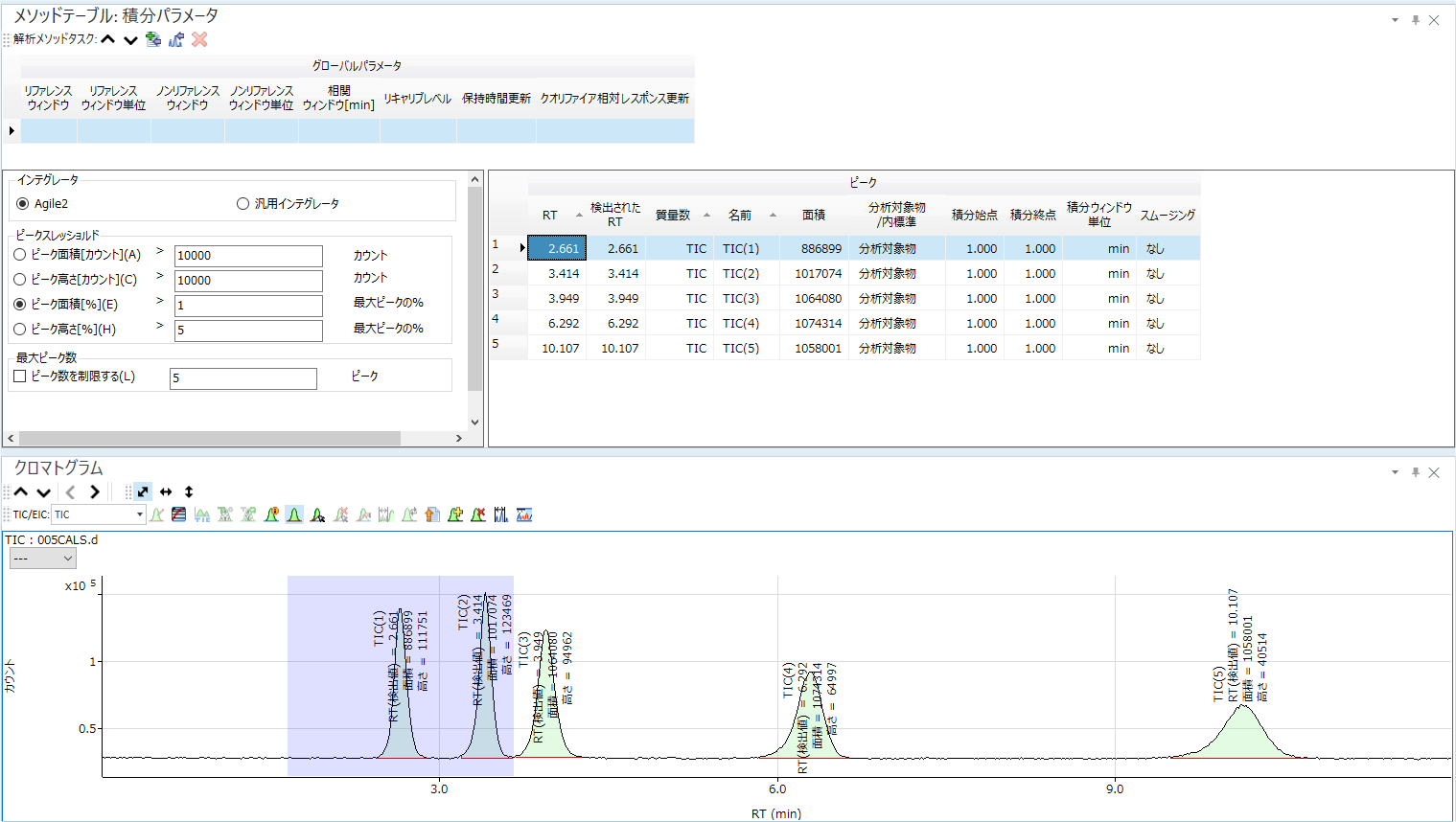
Task: Click vertical autoscale Y-axis arrow icon
Action: pos(189,491)
